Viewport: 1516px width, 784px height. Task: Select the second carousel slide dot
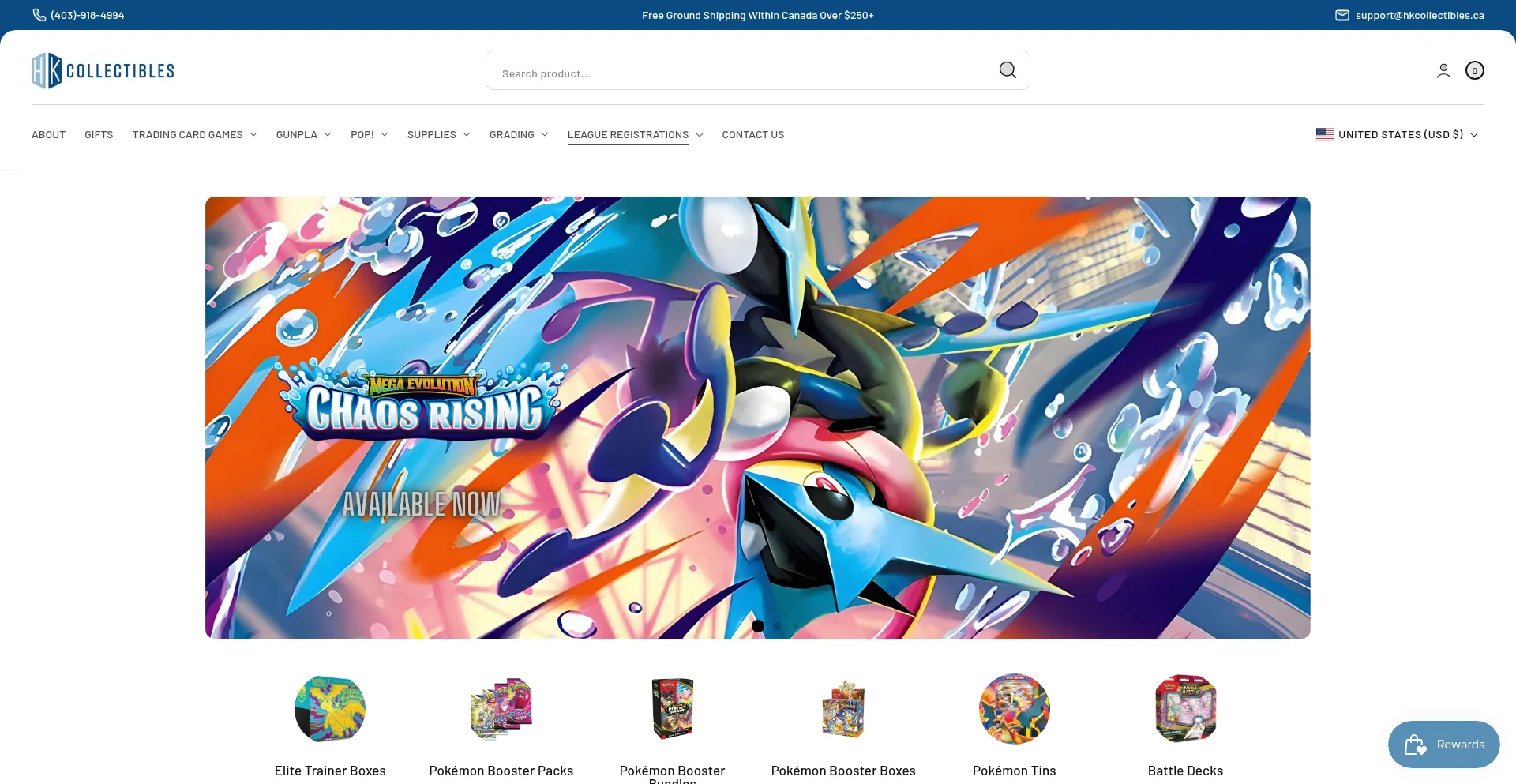(x=777, y=626)
